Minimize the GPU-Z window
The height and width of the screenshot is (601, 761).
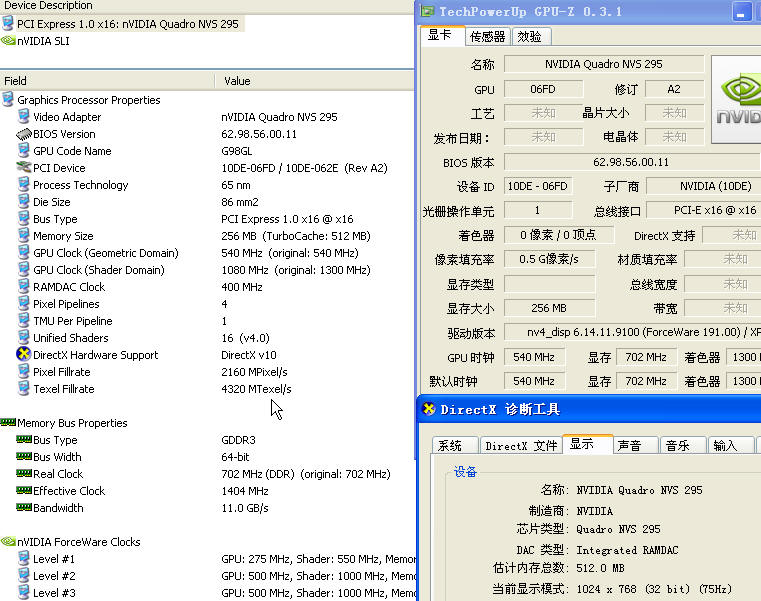pyautogui.click(x=741, y=12)
